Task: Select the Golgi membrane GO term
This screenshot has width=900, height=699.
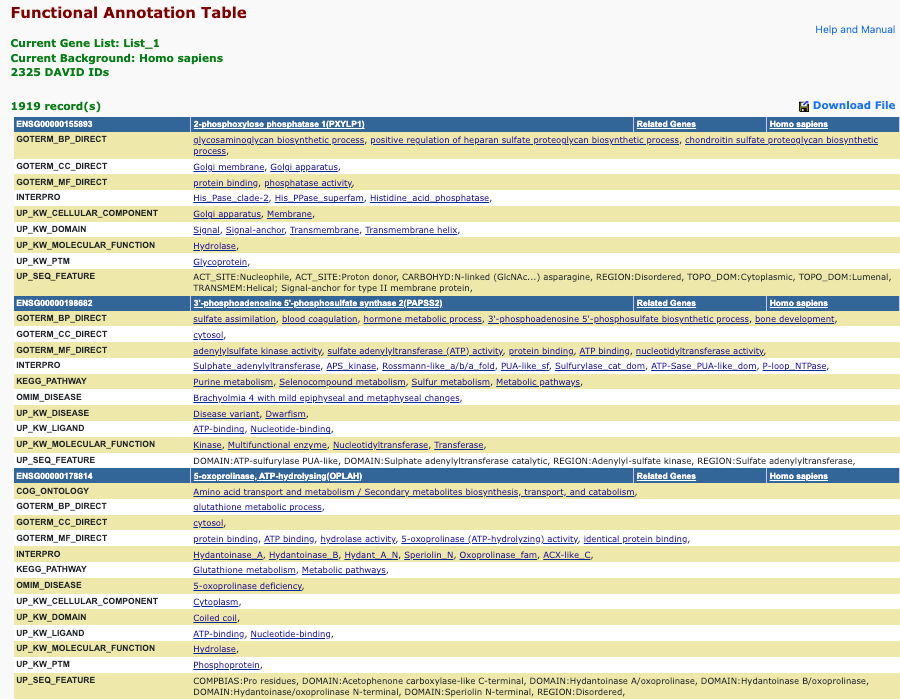Action: [x=228, y=167]
